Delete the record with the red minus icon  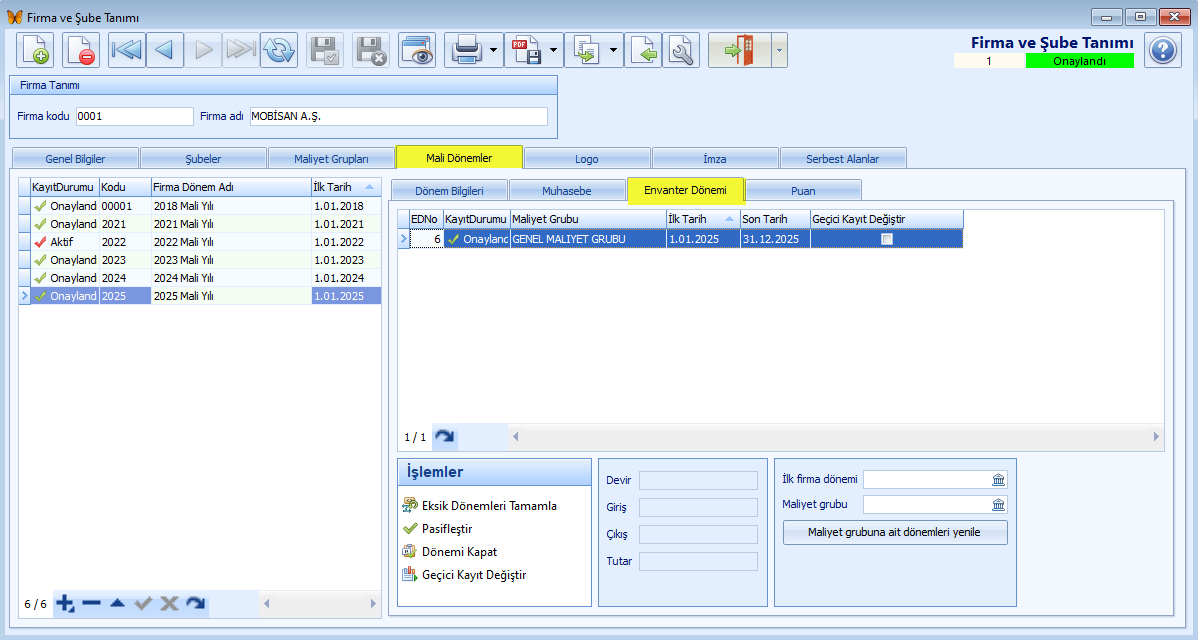click(x=81, y=50)
